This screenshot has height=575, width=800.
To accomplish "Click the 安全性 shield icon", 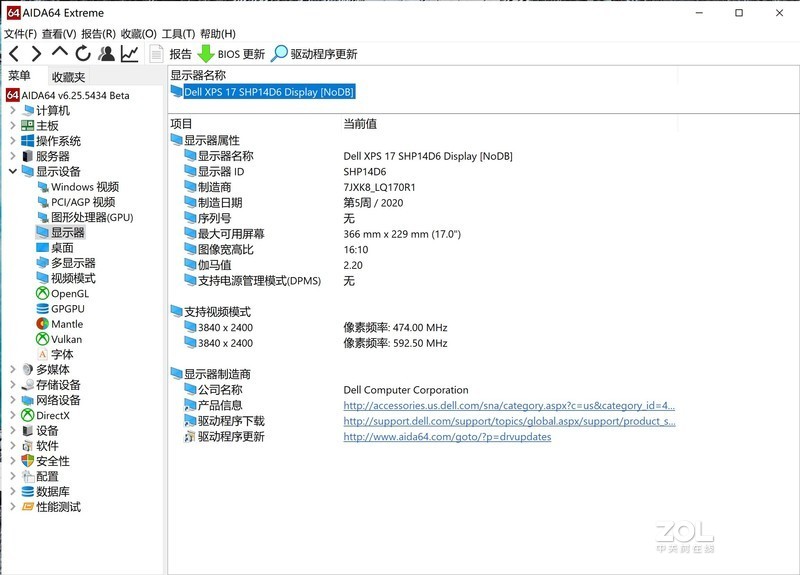I will (x=28, y=461).
